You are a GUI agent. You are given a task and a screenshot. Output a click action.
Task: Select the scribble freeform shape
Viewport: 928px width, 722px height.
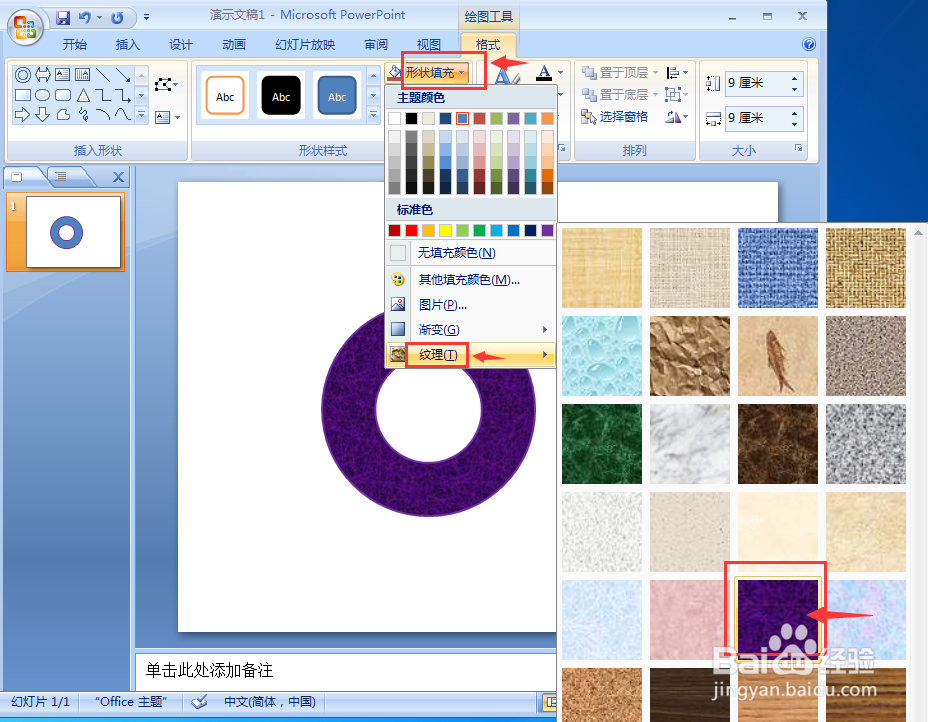83,114
